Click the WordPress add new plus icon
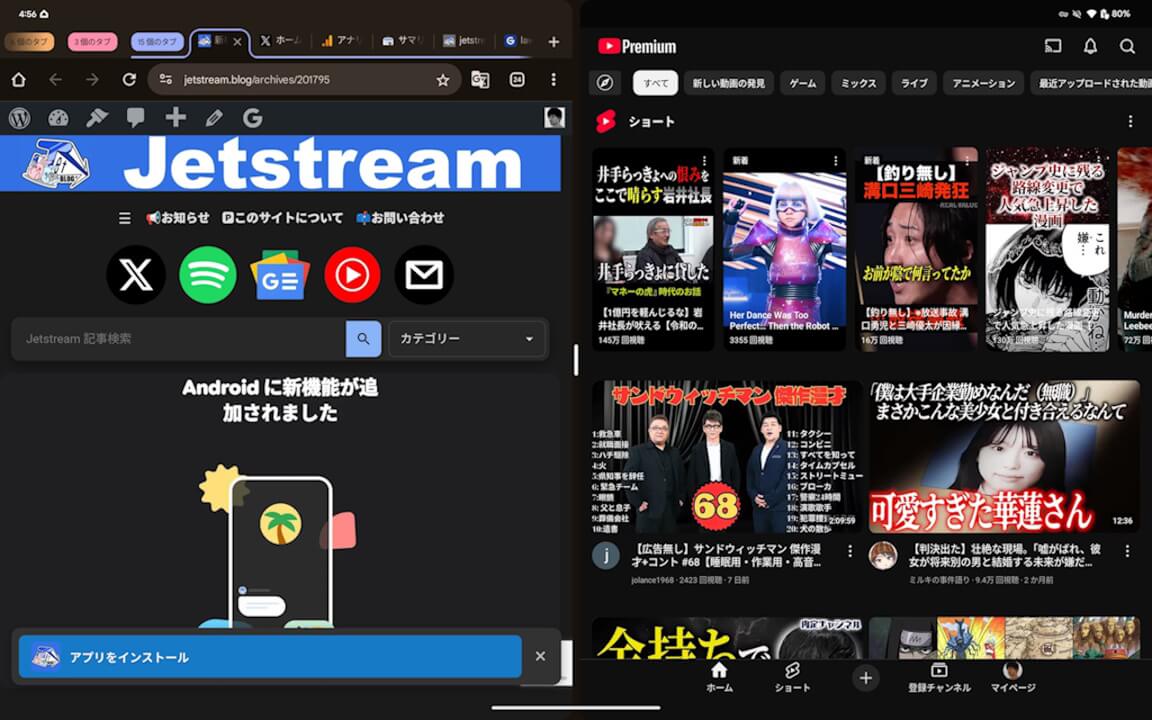This screenshot has width=1152, height=720. [176, 118]
